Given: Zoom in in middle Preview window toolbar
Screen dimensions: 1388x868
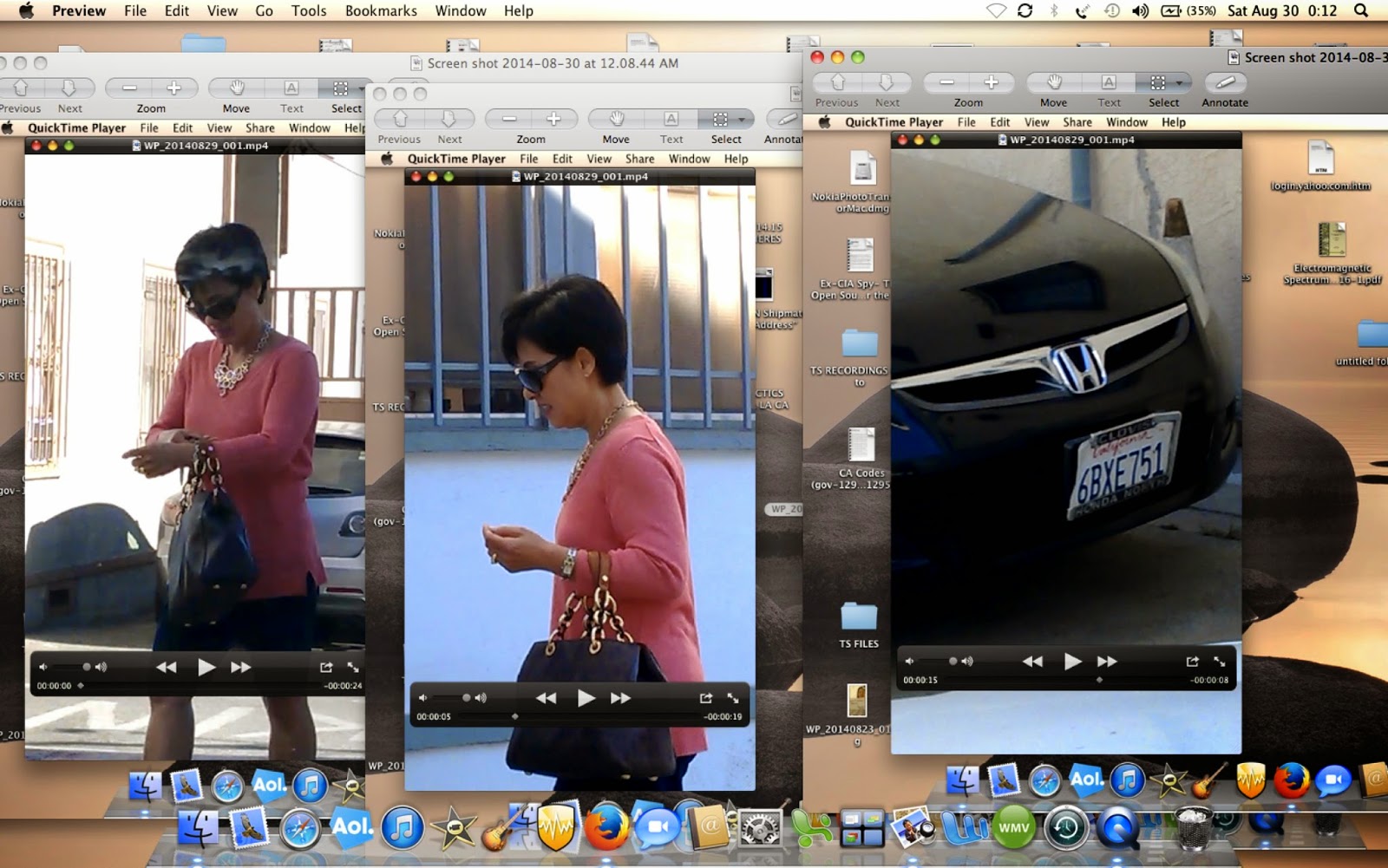Looking at the screenshot, I should 553,119.
